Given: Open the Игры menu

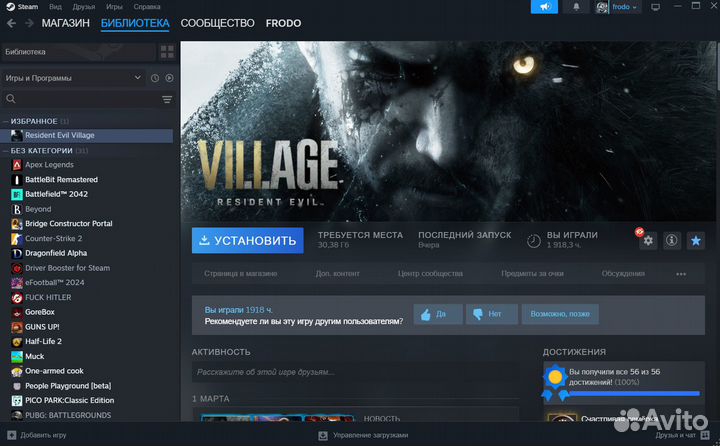Looking at the screenshot, I should pos(114,7).
